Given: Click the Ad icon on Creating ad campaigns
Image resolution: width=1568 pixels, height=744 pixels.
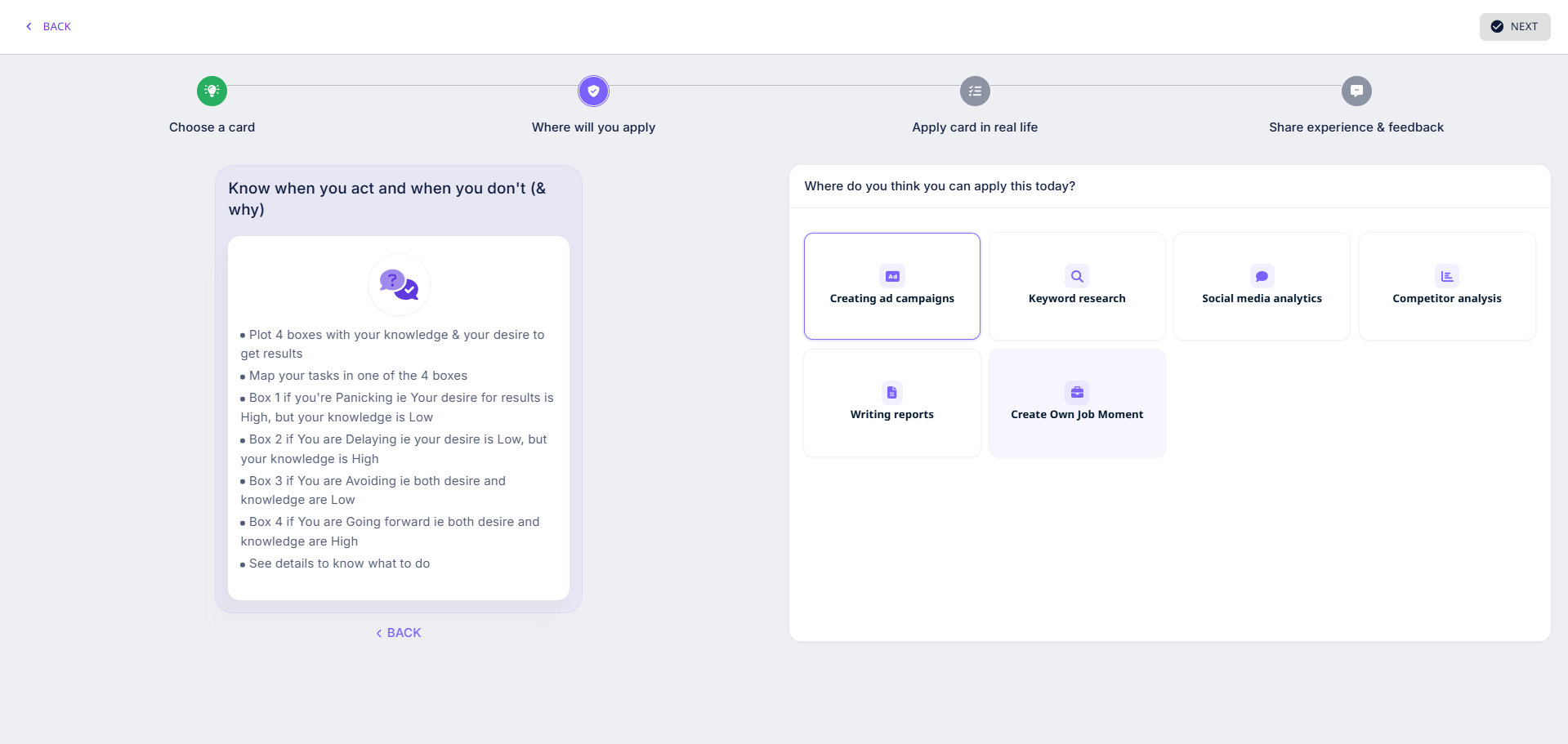Looking at the screenshot, I should click(892, 276).
